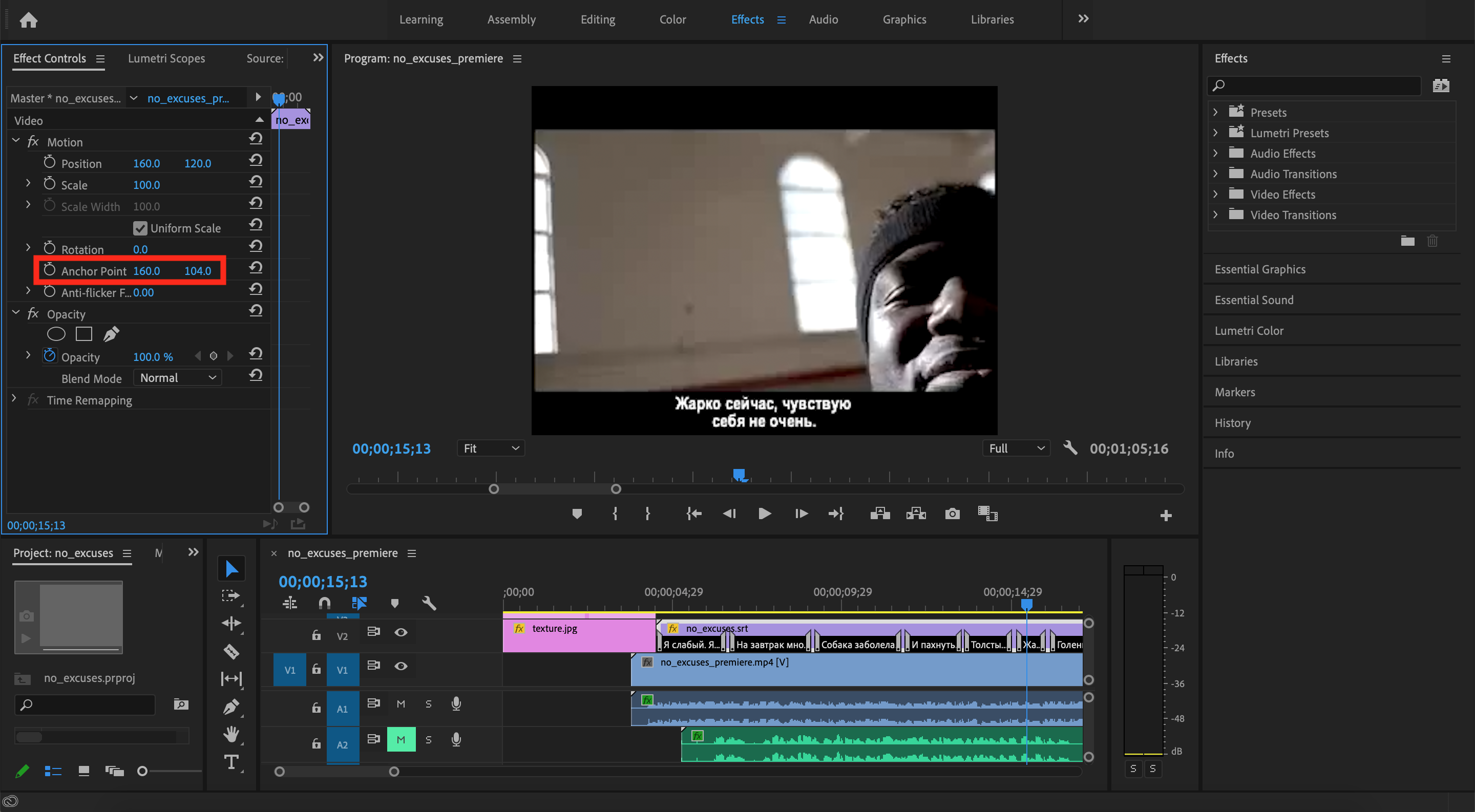1475x812 pixels.
Task: Switch to the Audio workspace
Action: coord(823,19)
